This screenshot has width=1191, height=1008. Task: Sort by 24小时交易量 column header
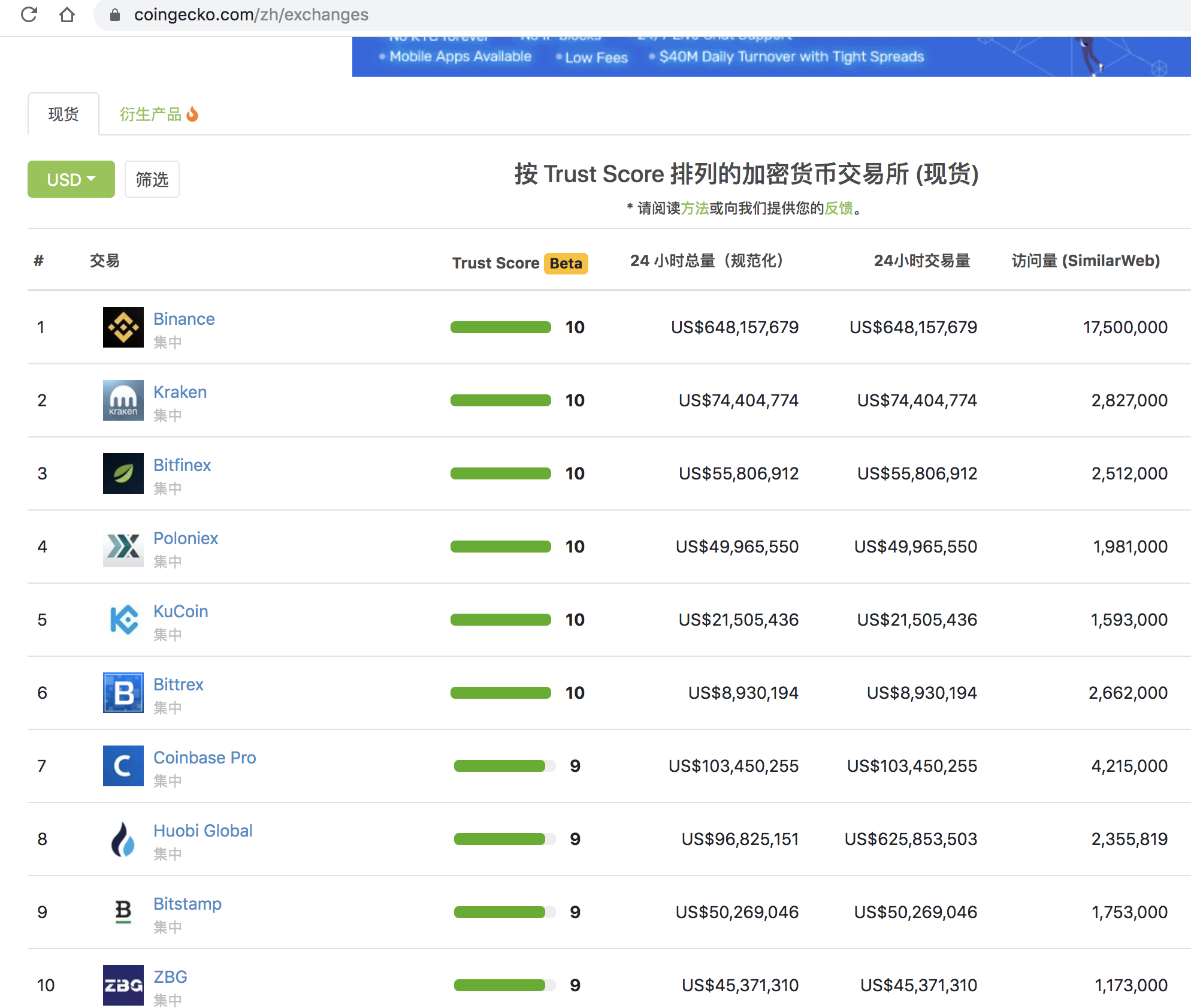point(923,261)
